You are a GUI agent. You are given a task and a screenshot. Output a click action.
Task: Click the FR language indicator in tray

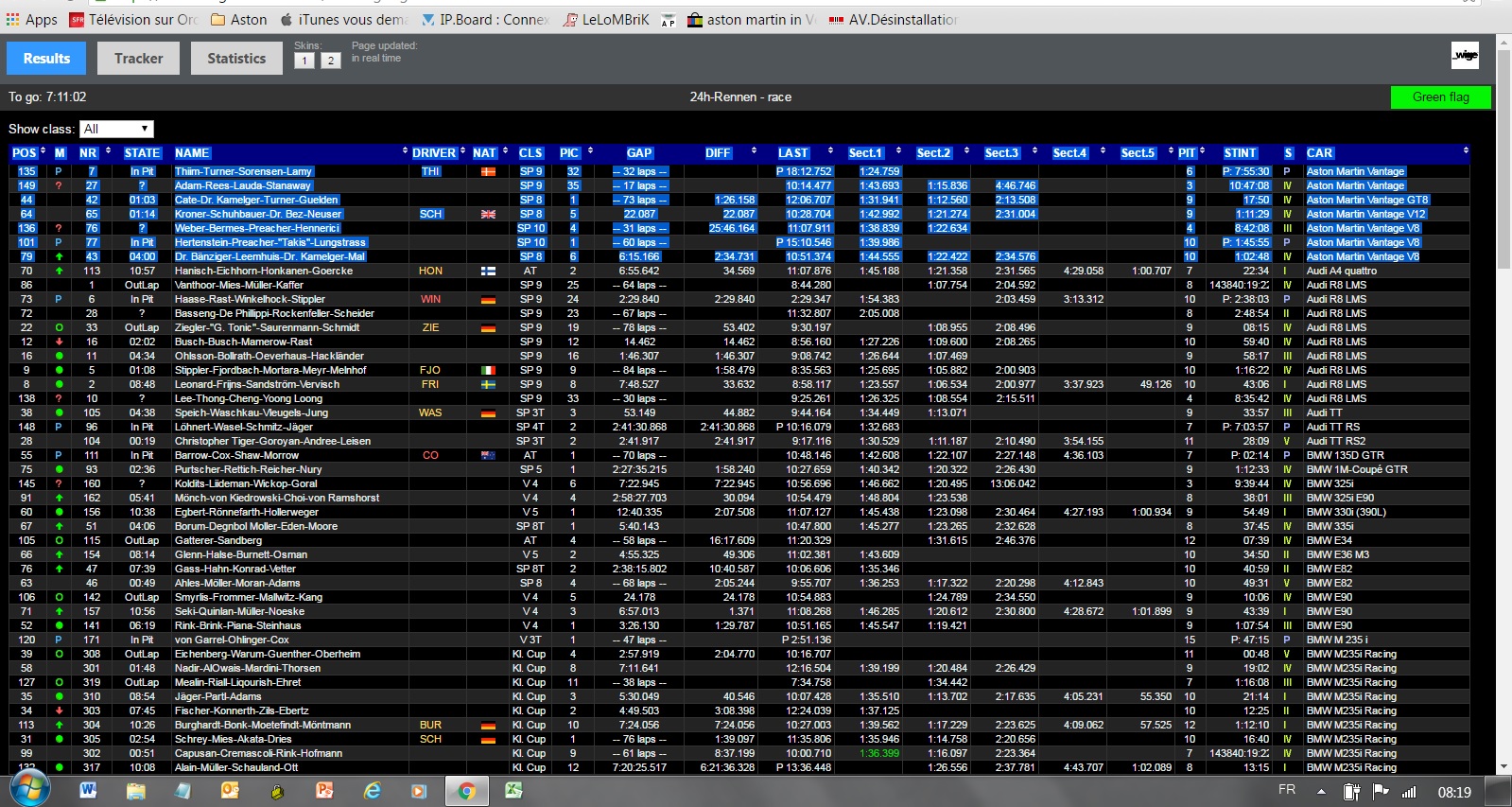pyautogui.click(x=1287, y=789)
